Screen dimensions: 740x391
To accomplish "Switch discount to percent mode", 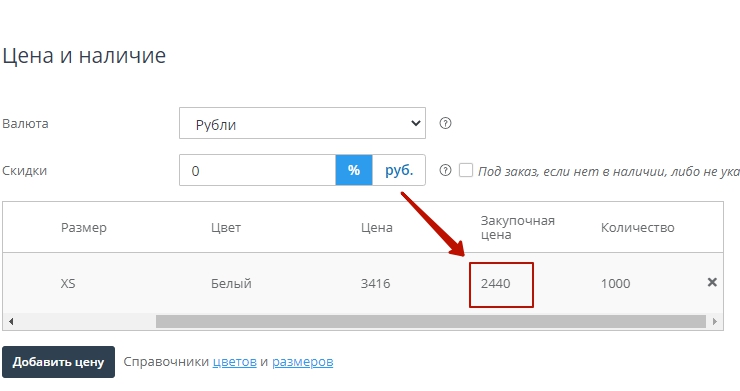I will tap(354, 170).
